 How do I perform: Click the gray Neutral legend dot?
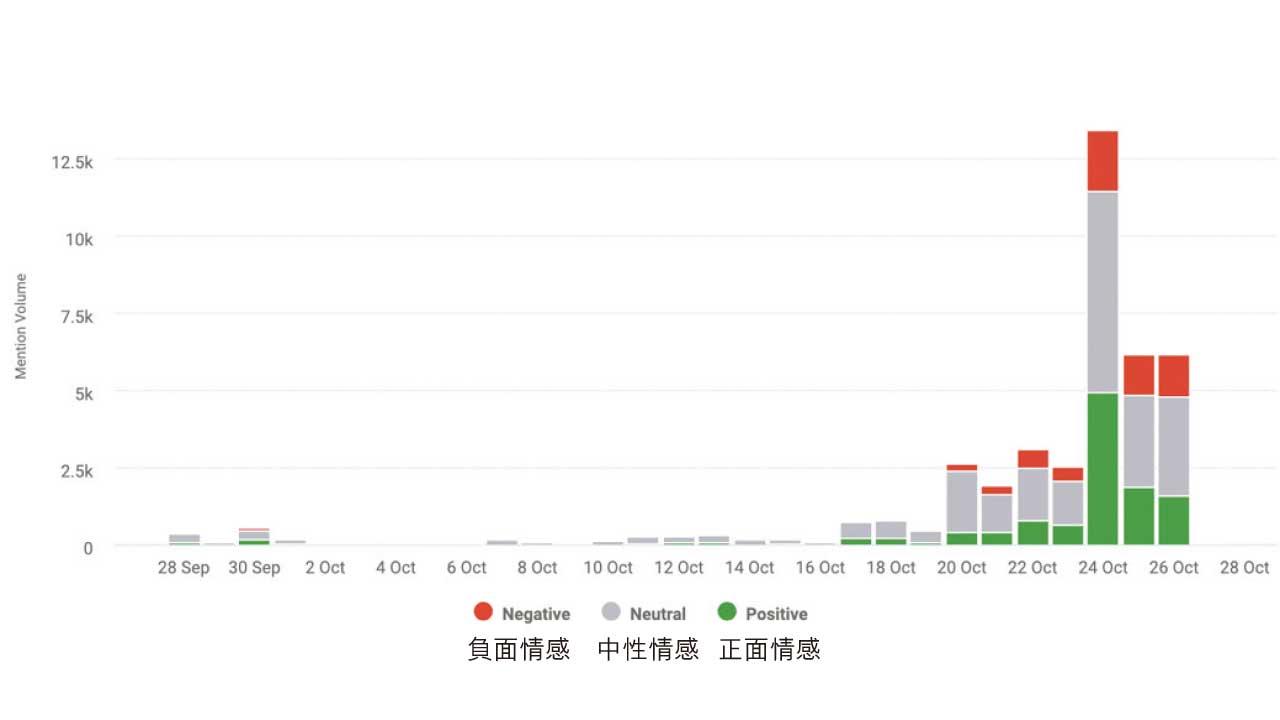click(611, 613)
